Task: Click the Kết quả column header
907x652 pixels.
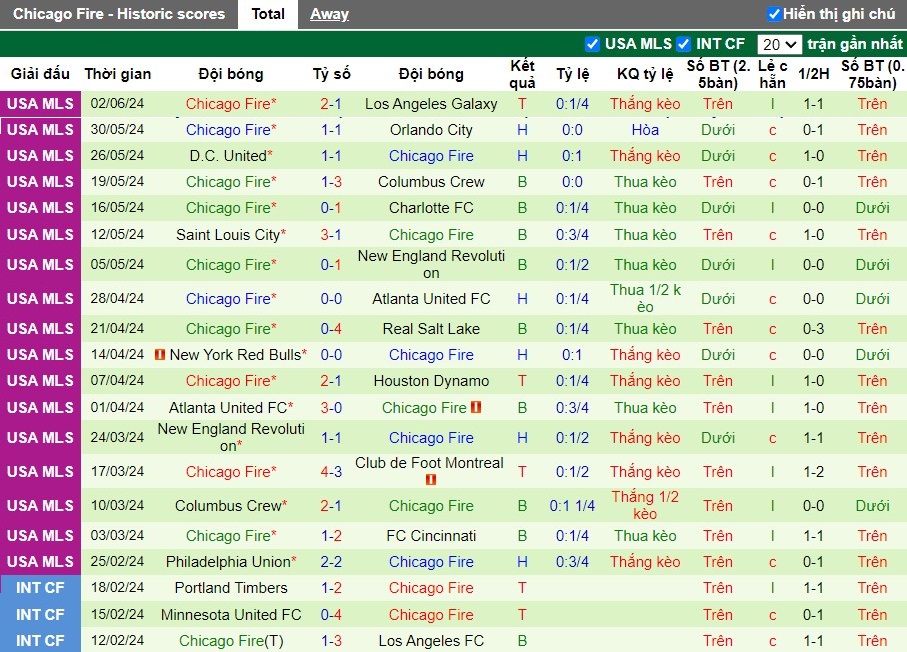Action: click(522, 74)
